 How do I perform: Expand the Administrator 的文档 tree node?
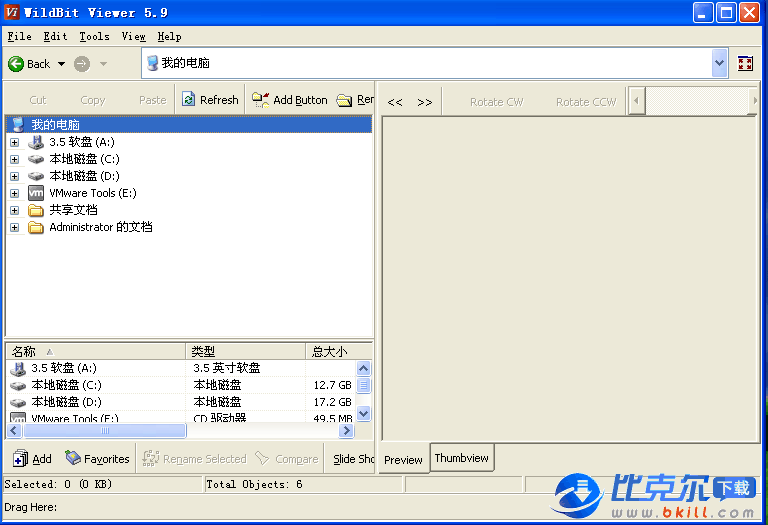[x=15, y=228]
